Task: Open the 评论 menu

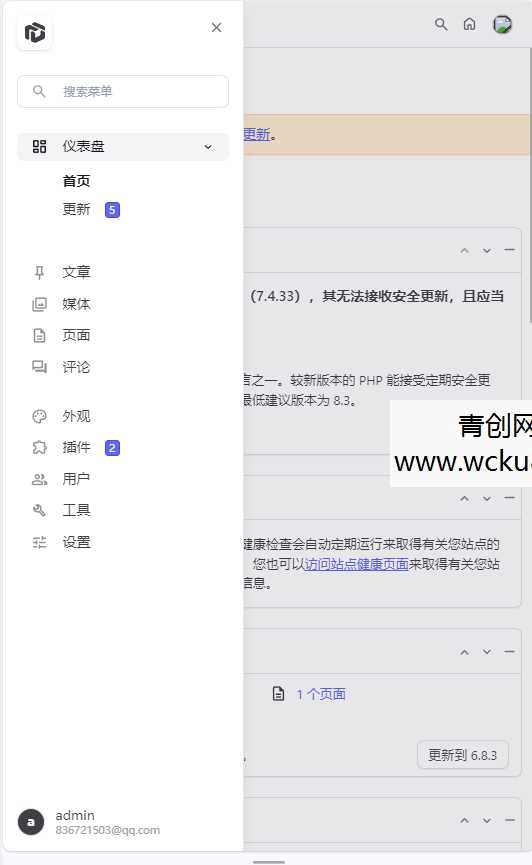Action: [x=76, y=367]
